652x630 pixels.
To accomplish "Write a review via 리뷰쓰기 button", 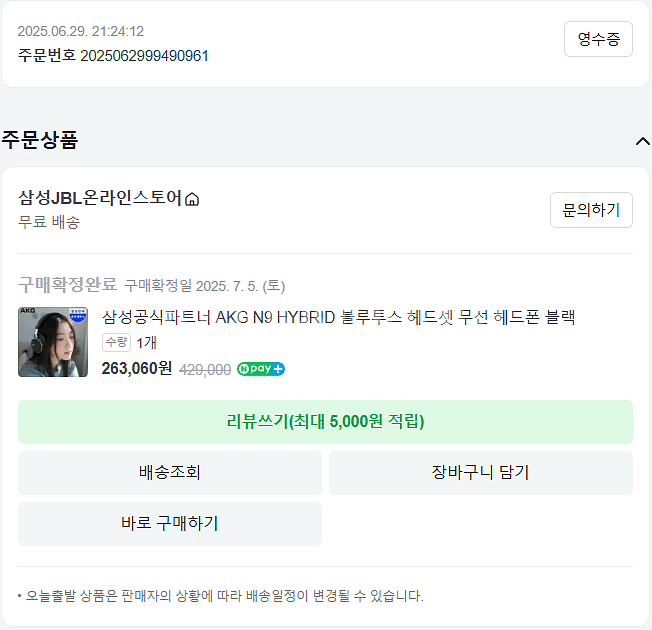I will coord(325,422).
